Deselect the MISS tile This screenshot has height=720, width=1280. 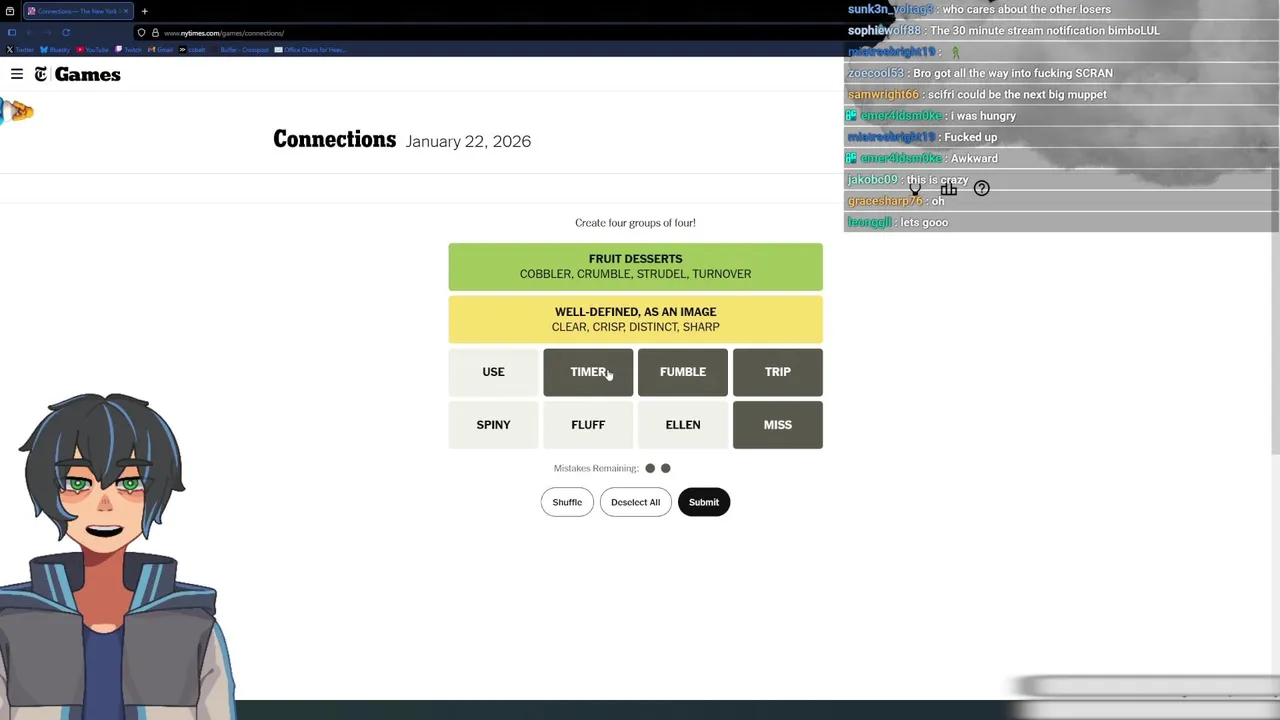777,425
